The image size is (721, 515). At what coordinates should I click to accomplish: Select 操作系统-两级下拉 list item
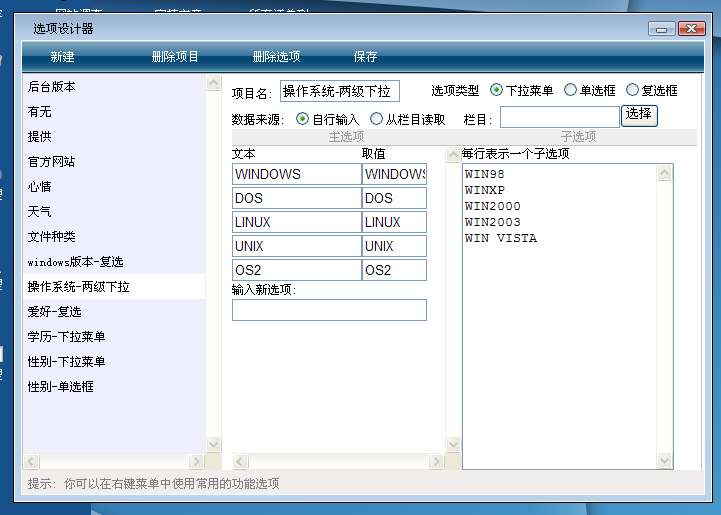pyautogui.click(x=114, y=286)
